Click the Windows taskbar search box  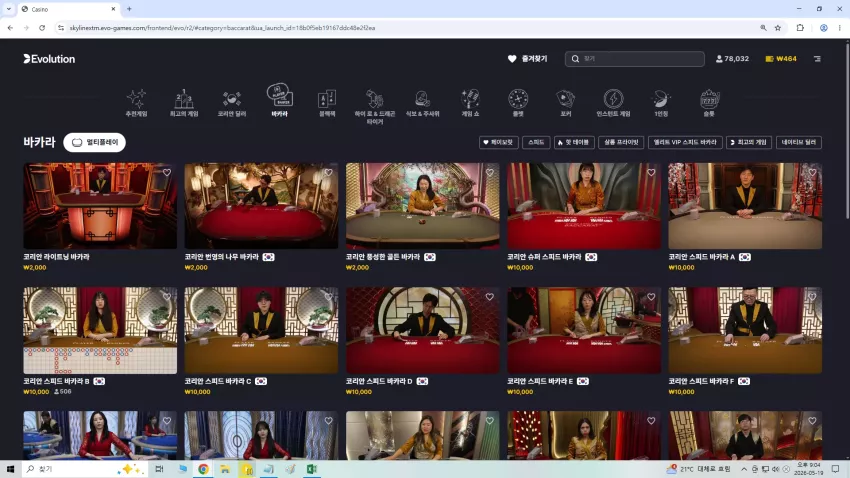tap(85, 469)
